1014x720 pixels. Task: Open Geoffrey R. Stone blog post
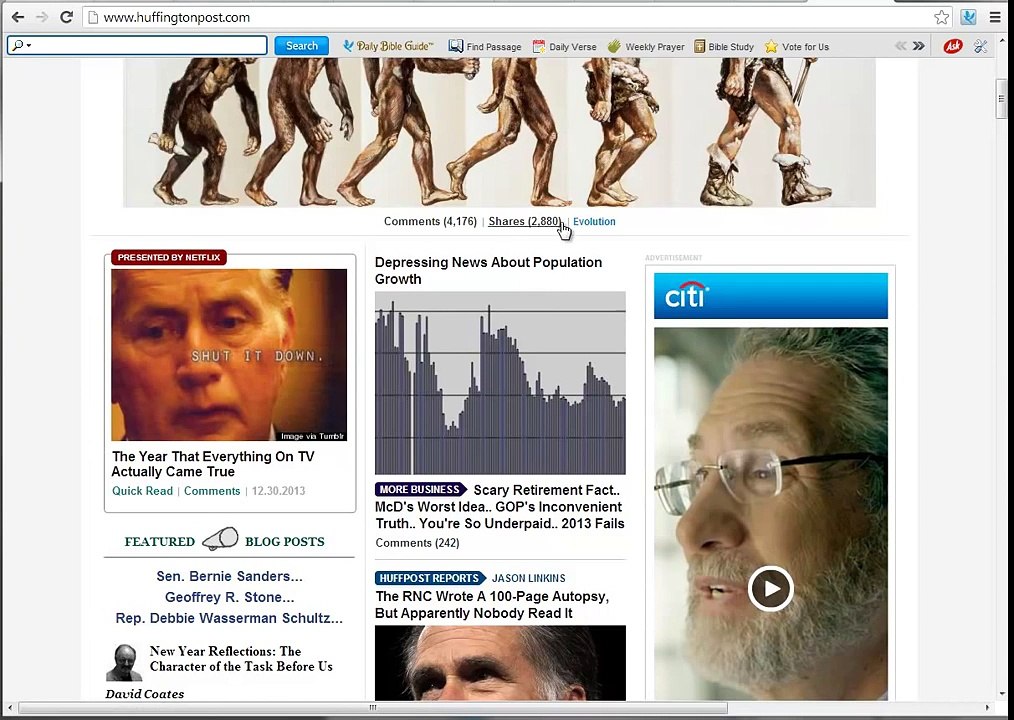click(229, 597)
